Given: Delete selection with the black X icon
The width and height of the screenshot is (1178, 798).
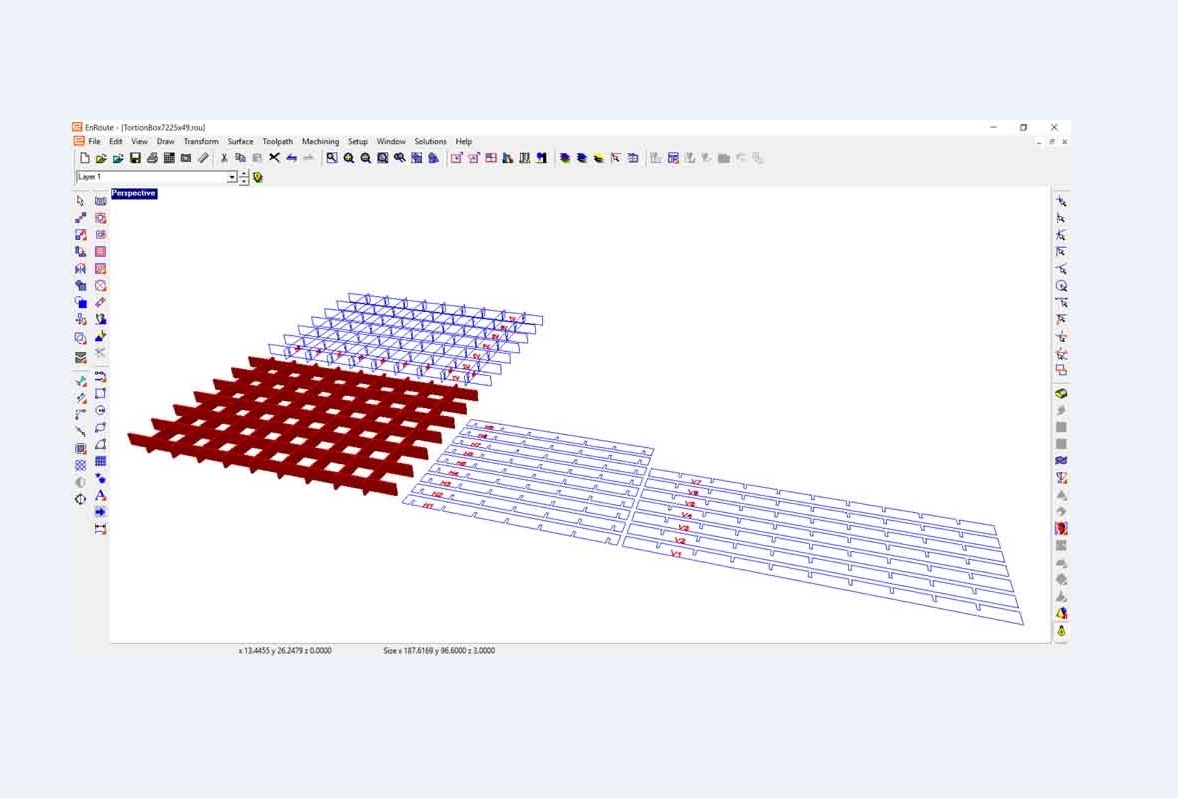Looking at the screenshot, I should (274, 159).
